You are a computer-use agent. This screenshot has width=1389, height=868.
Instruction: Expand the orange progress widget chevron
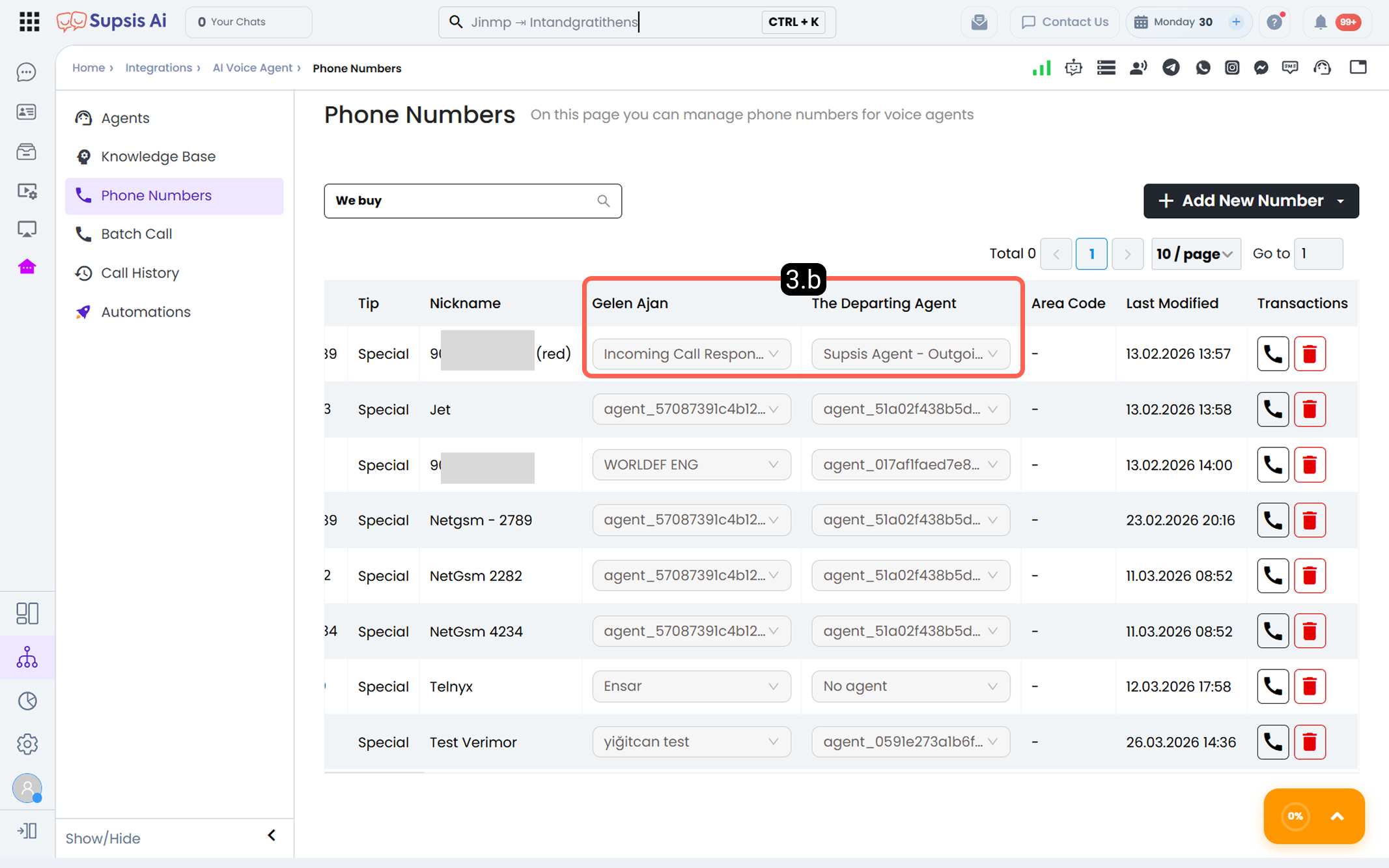point(1337,816)
